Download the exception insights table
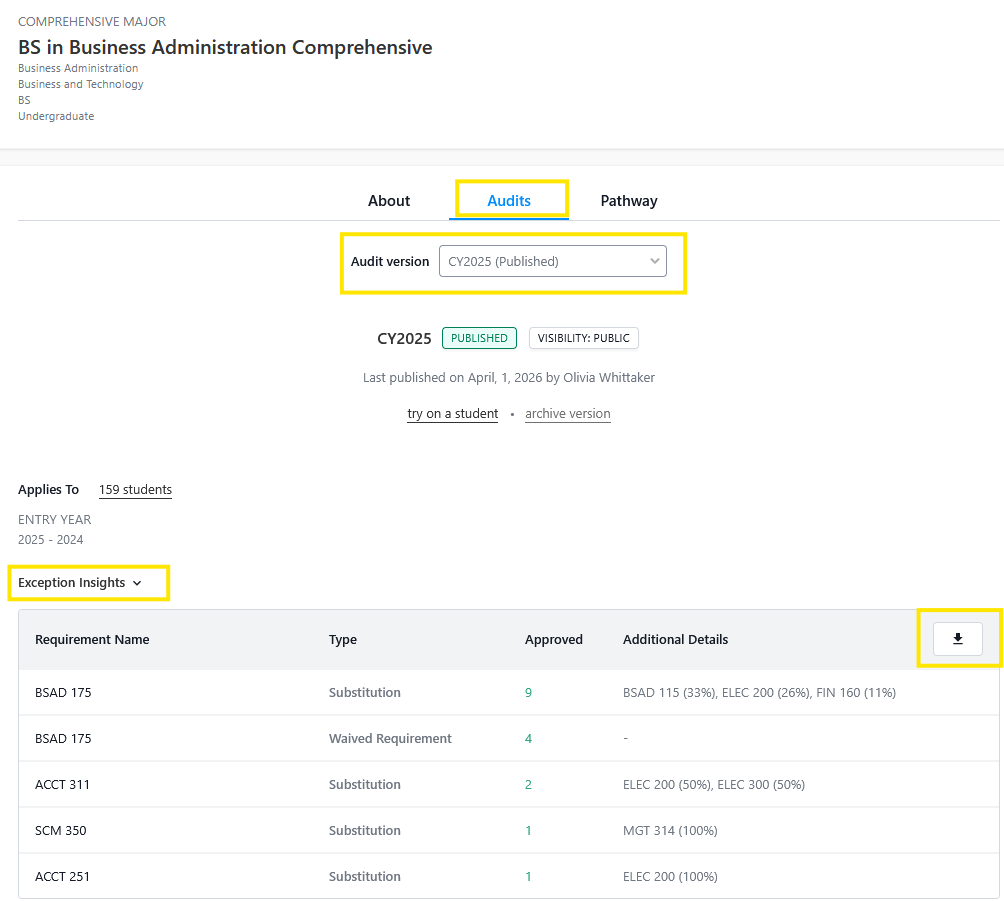The image size is (1004, 901). click(x=957, y=639)
